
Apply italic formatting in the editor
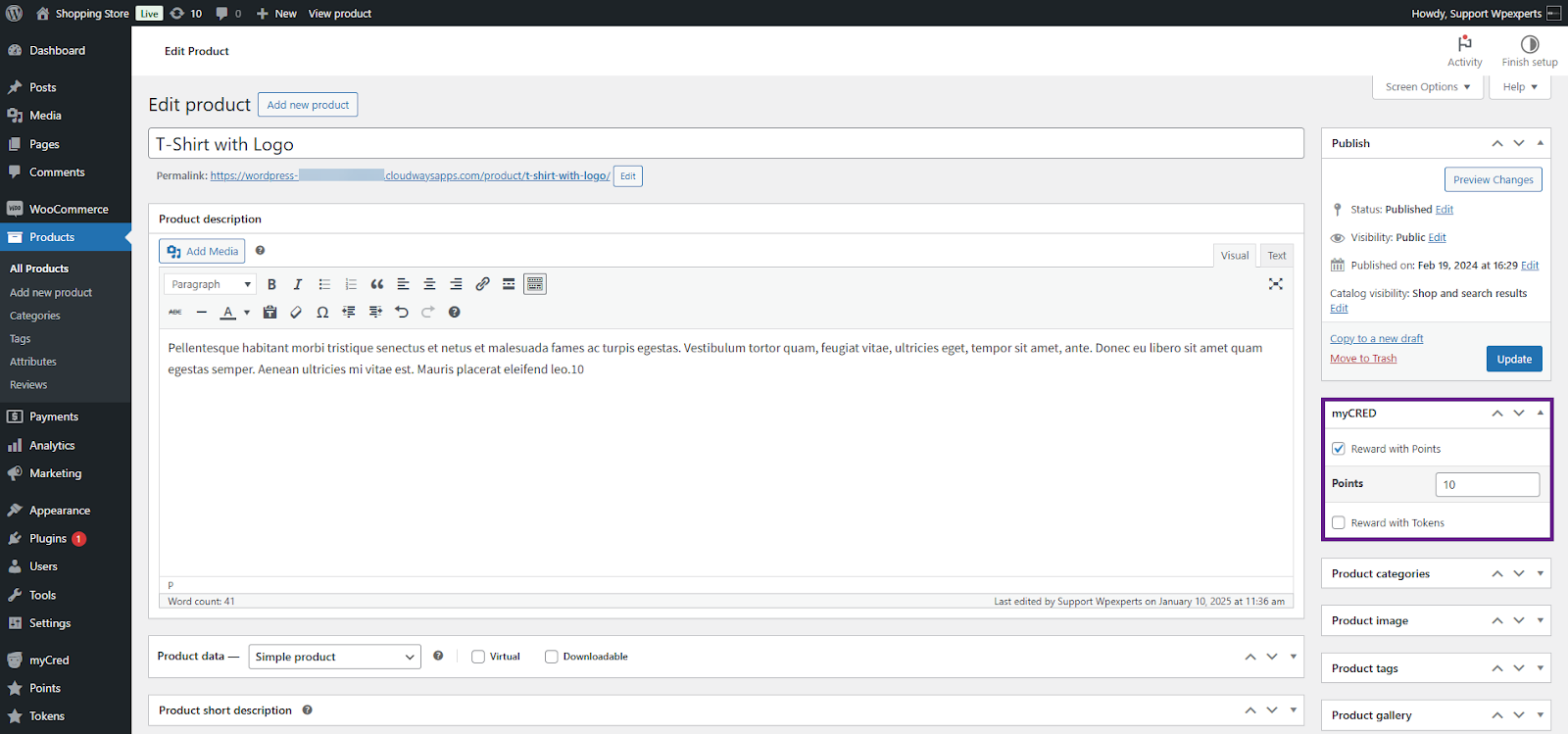[298, 284]
